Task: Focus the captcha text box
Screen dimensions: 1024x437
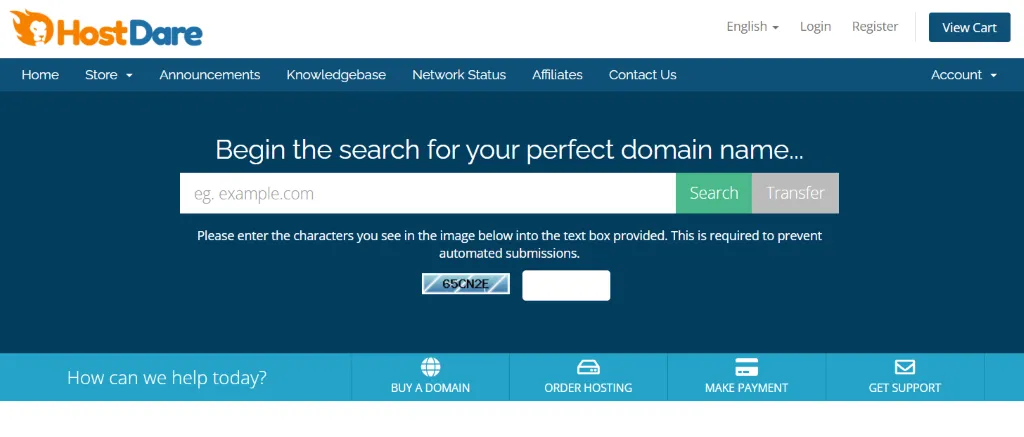Action: click(566, 285)
